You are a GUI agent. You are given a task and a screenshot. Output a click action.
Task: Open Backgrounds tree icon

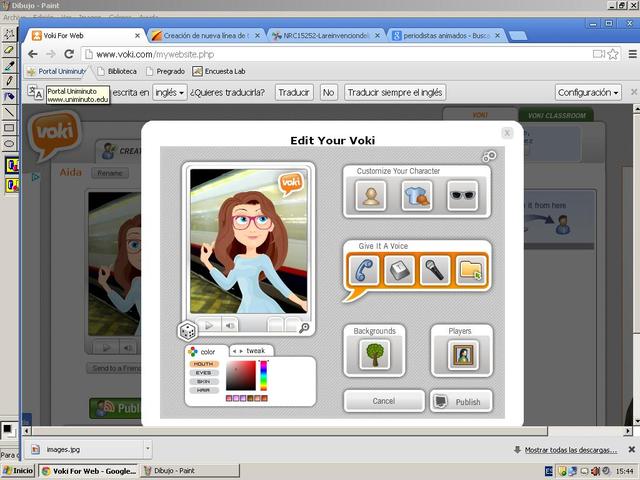[375, 355]
